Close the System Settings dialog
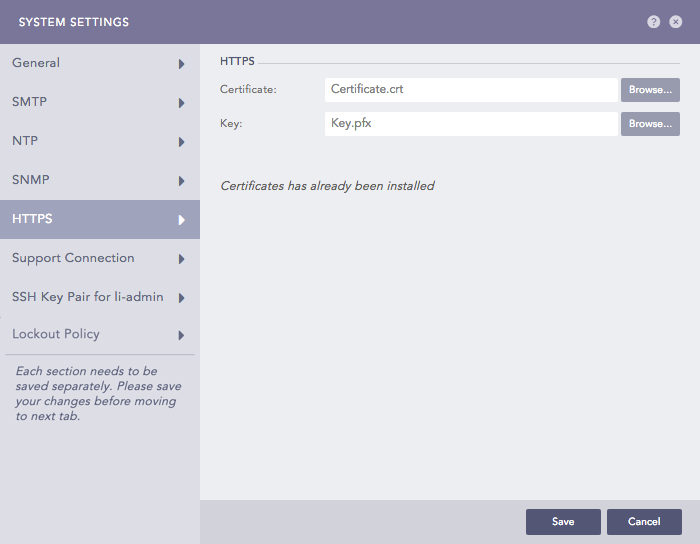Screen dimensions: 700x544 point(676,22)
